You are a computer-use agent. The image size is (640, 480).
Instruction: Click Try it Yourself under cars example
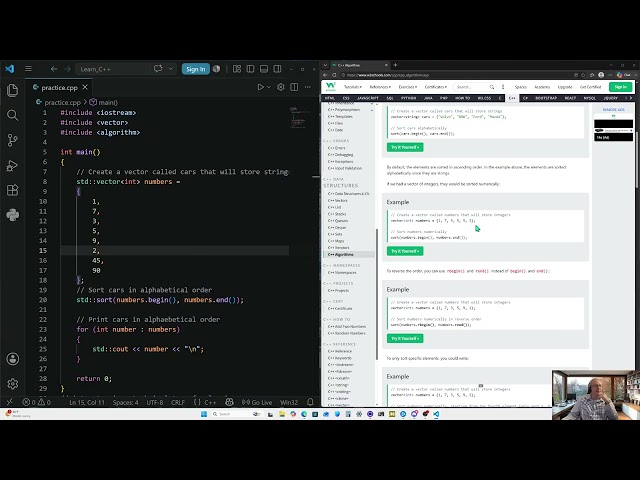[x=405, y=147]
